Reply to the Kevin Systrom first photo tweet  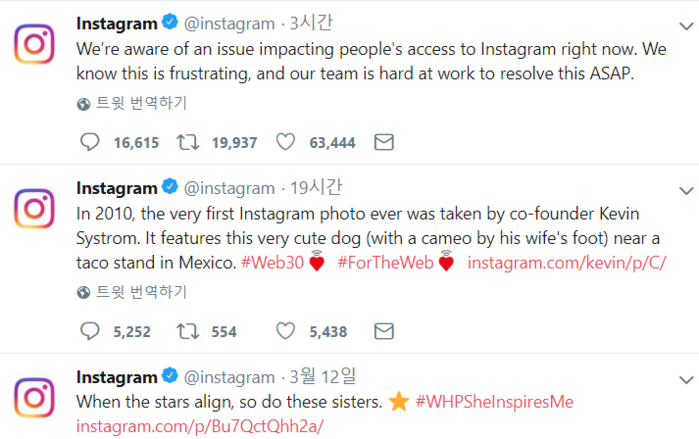90,331
